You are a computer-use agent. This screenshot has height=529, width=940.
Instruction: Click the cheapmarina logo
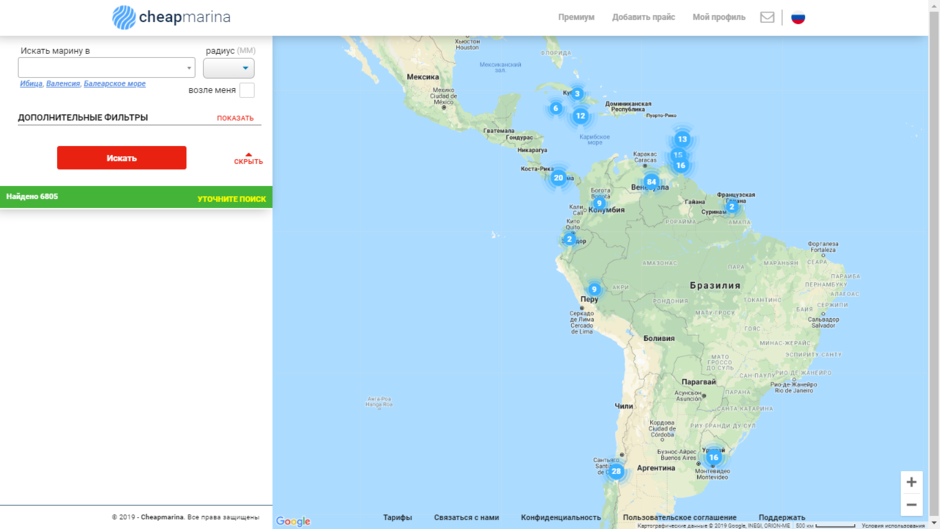171,17
